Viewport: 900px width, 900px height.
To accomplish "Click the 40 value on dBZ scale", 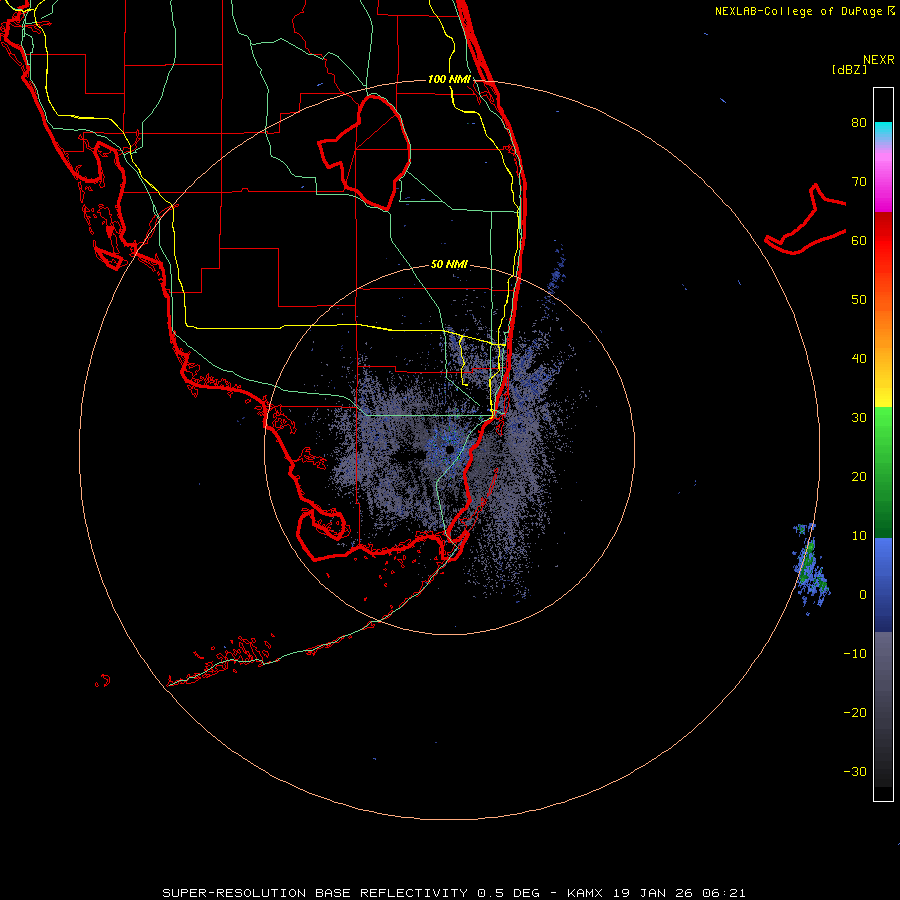I will (859, 359).
